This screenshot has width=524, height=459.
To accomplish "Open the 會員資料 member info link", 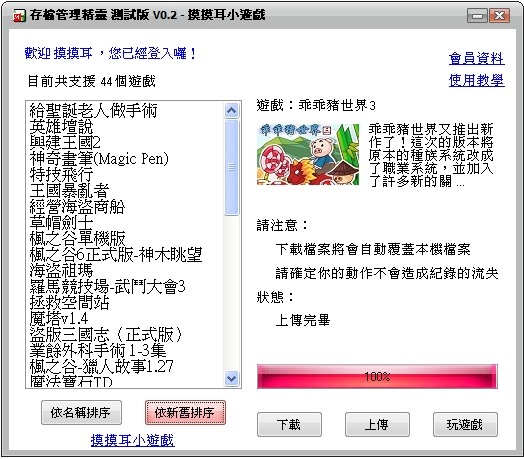I will click(x=477, y=59).
